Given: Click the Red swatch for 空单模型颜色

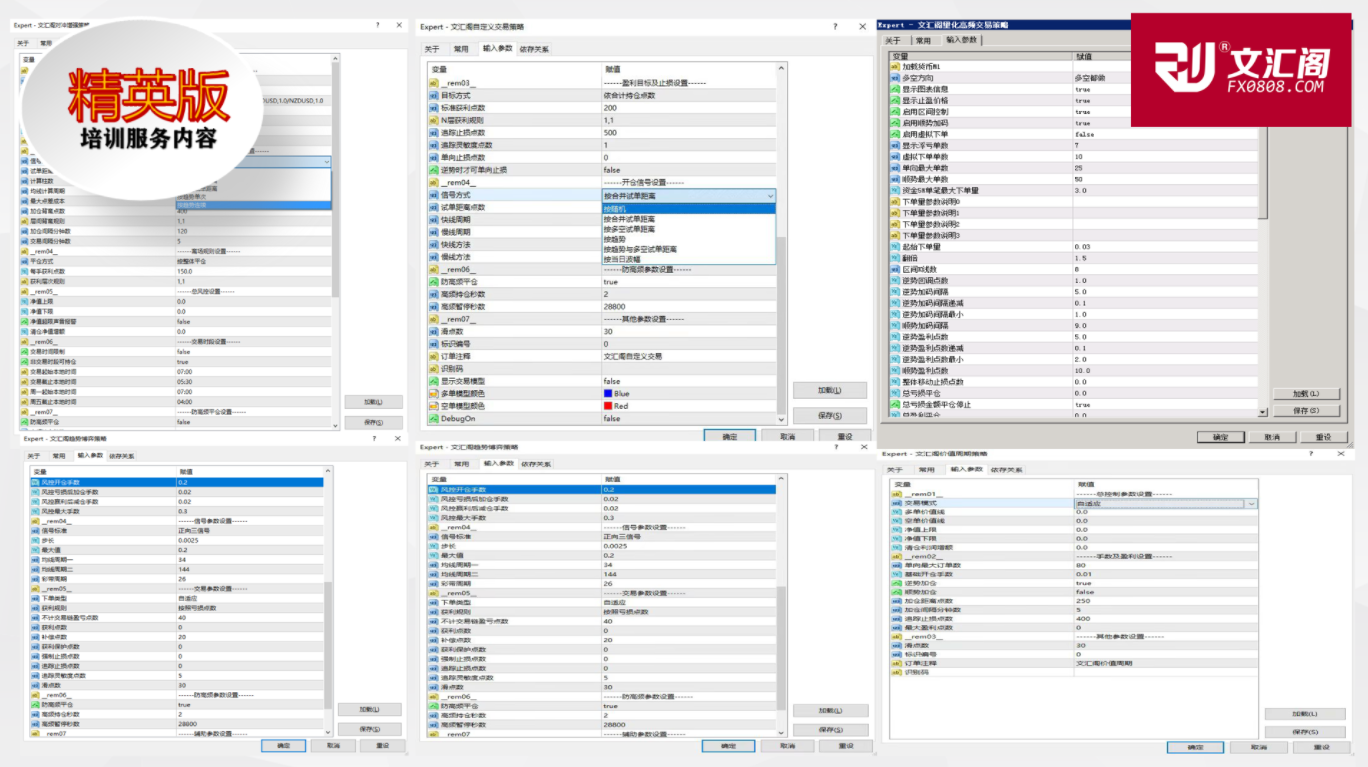Looking at the screenshot, I should [x=608, y=406].
